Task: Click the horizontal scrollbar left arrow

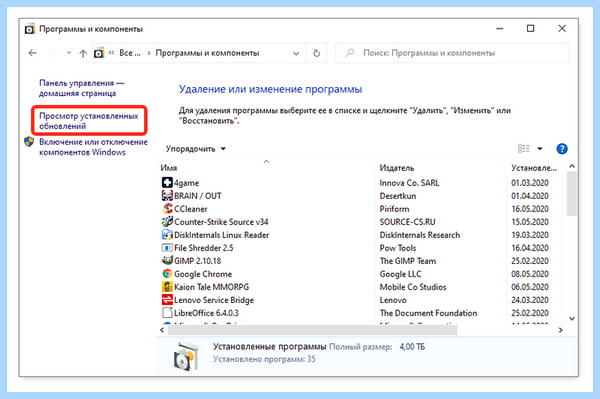Action: [x=162, y=330]
